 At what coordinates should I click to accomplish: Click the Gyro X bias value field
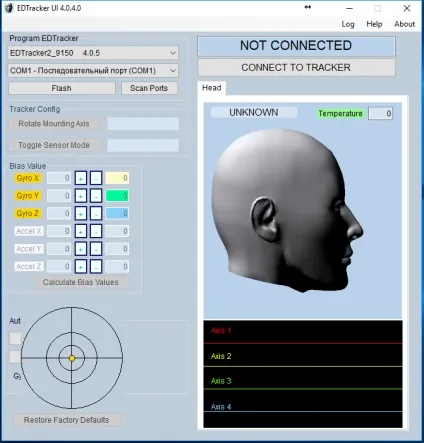(x=59, y=178)
